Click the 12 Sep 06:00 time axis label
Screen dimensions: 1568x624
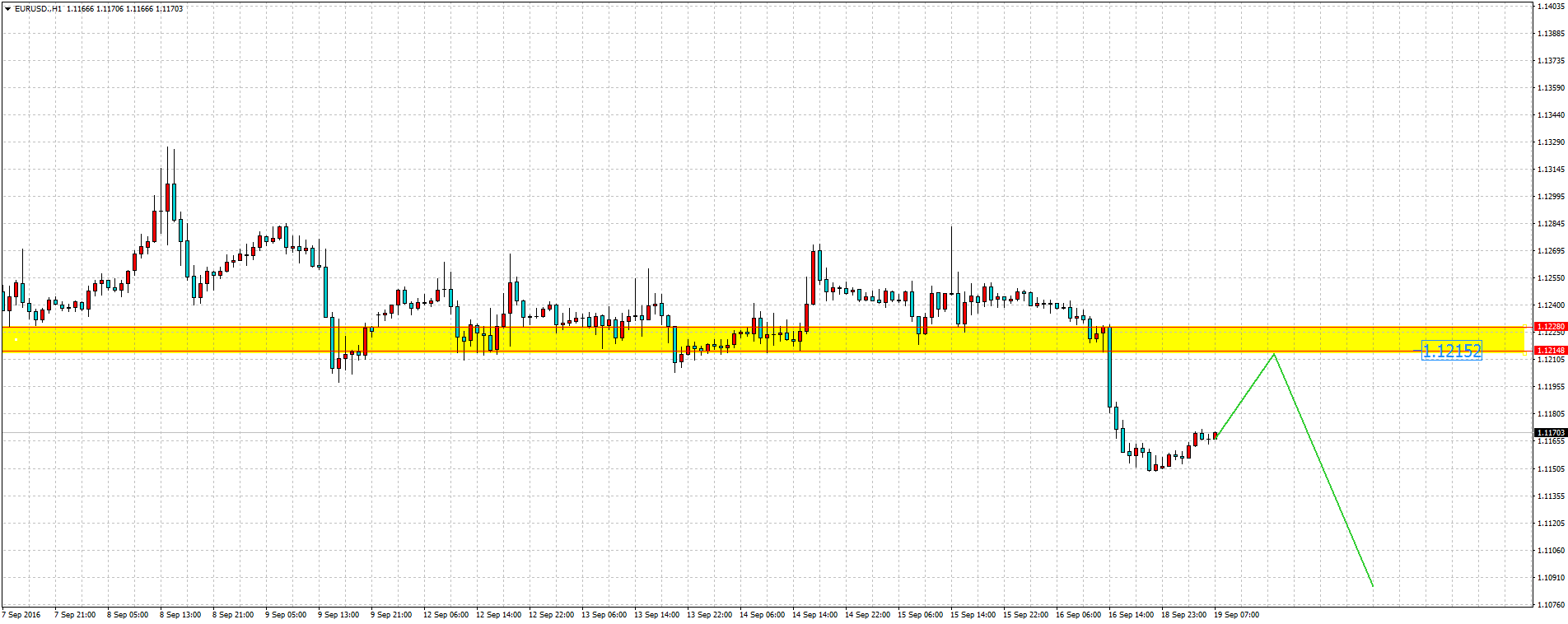[446, 615]
